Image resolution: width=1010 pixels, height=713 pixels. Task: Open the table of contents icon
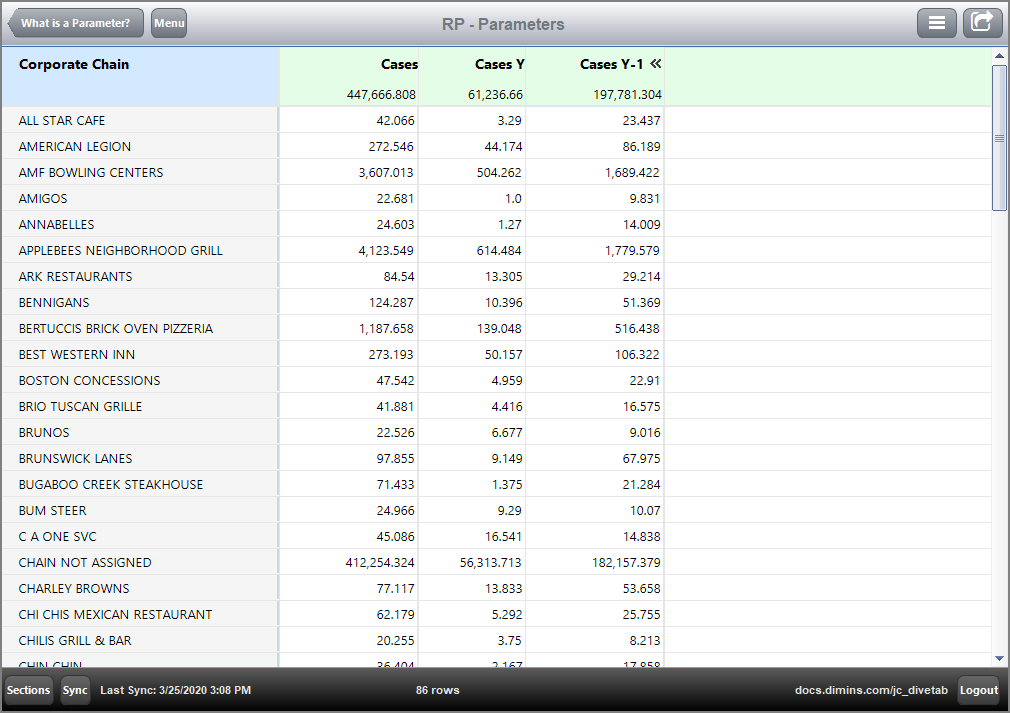pos(937,22)
